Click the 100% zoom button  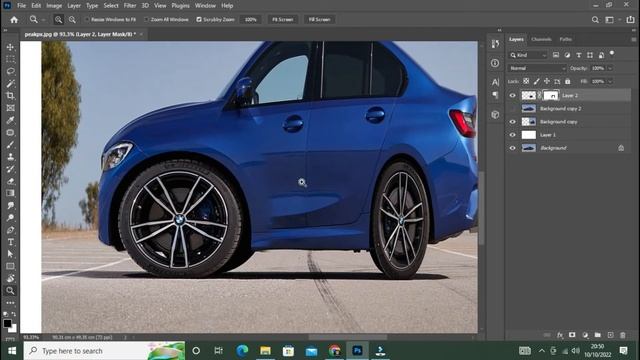point(251,20)
